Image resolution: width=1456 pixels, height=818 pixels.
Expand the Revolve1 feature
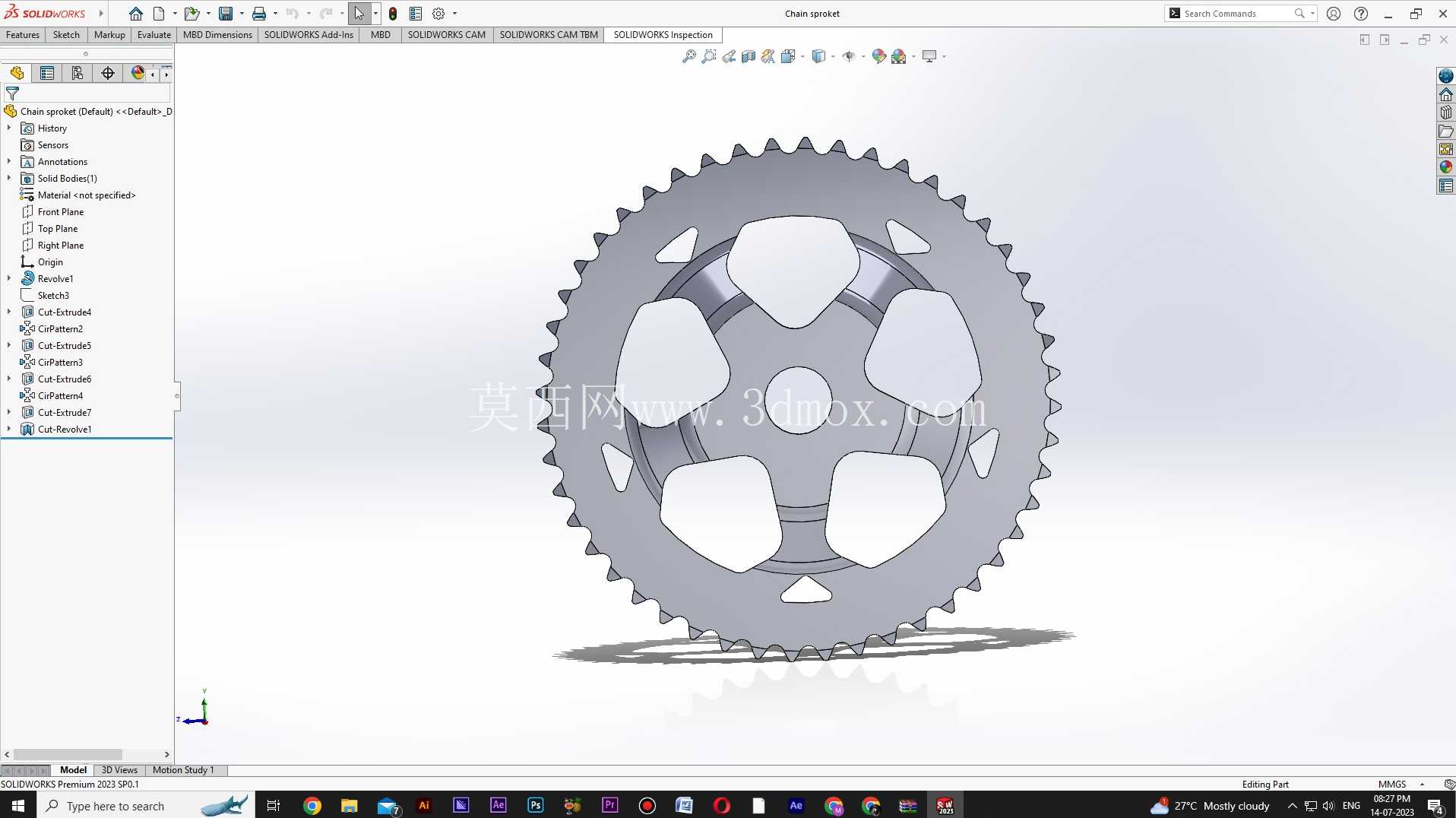click(x=9, y=279)
